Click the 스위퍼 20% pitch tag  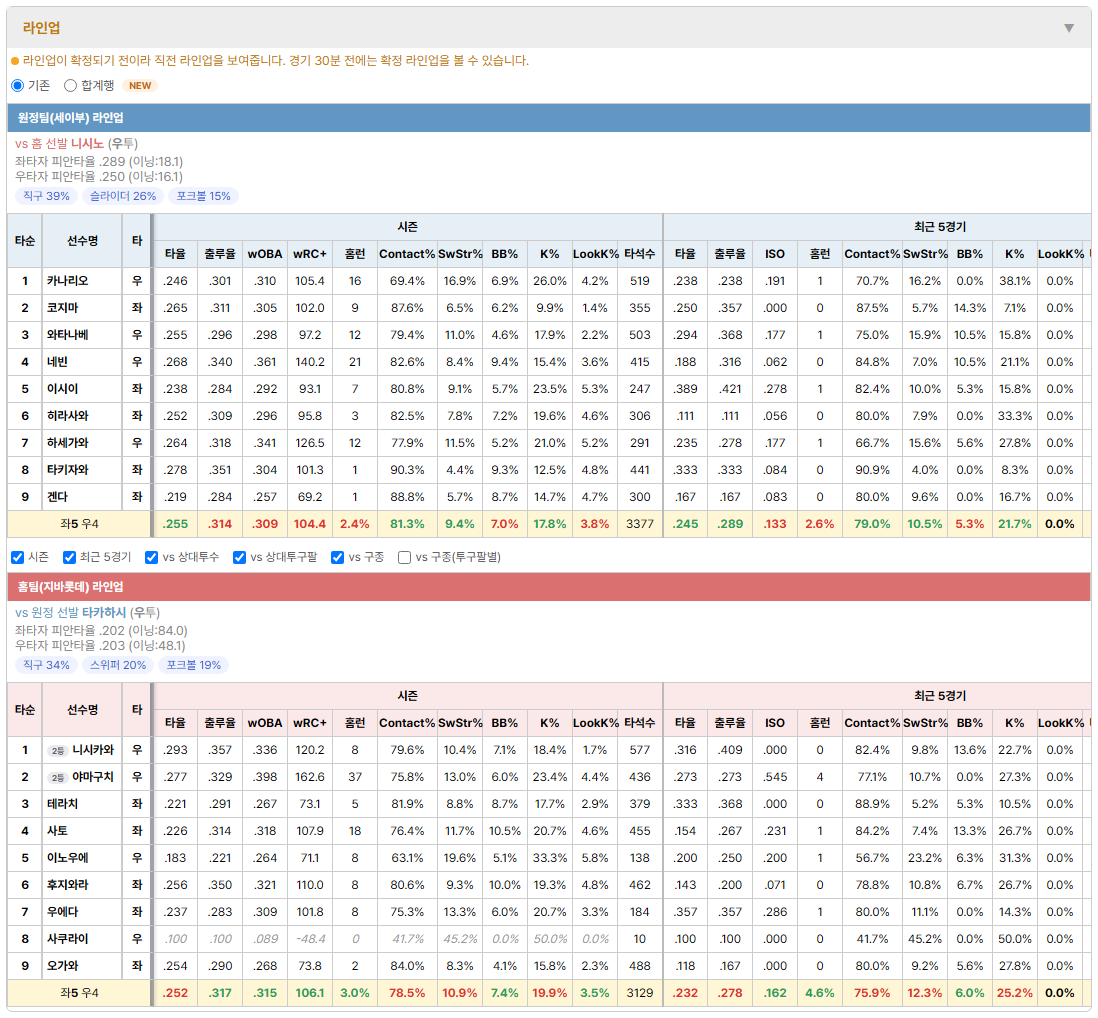point(118,665)
